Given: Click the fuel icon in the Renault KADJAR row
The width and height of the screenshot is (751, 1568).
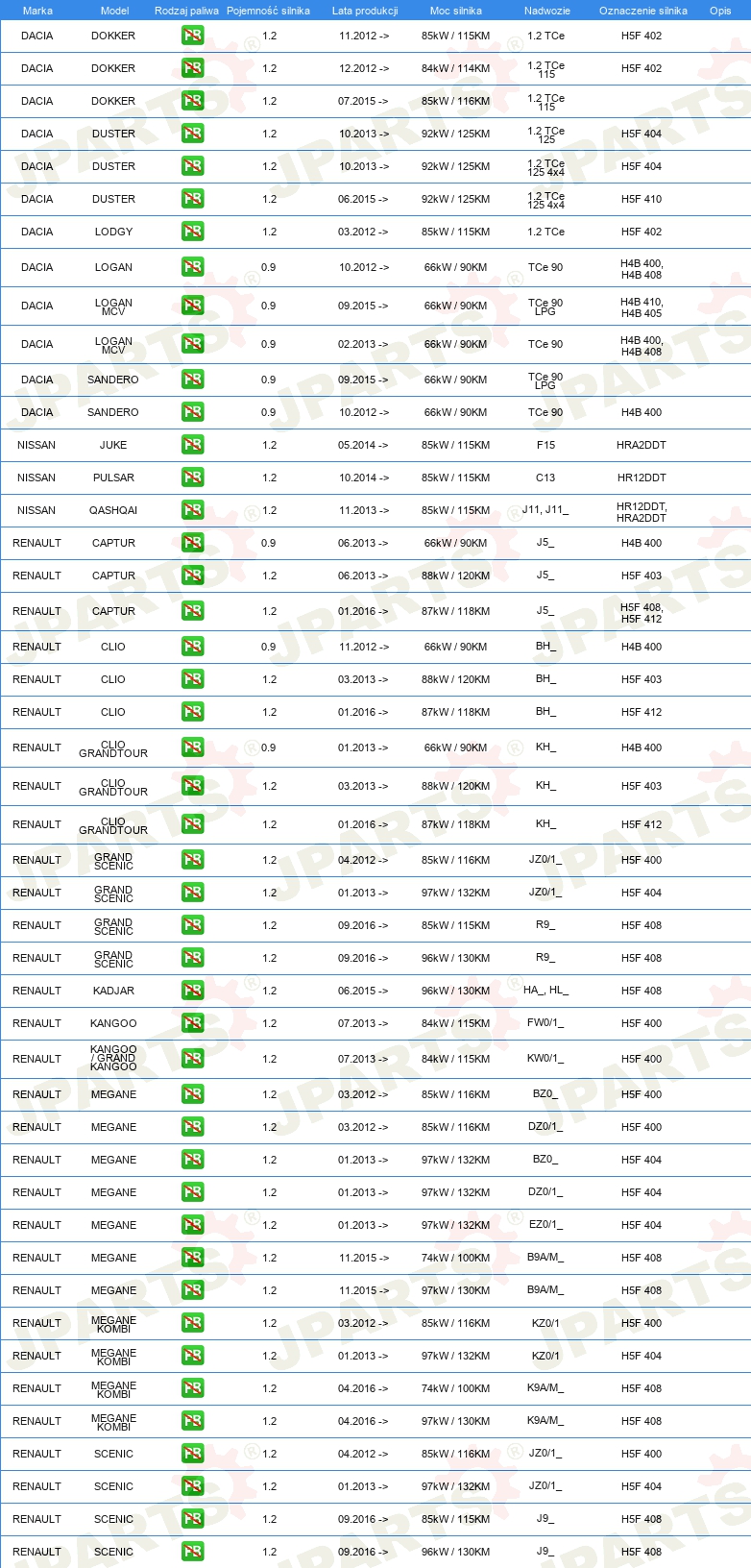Looking at the screenshot, I should [193, 991].
